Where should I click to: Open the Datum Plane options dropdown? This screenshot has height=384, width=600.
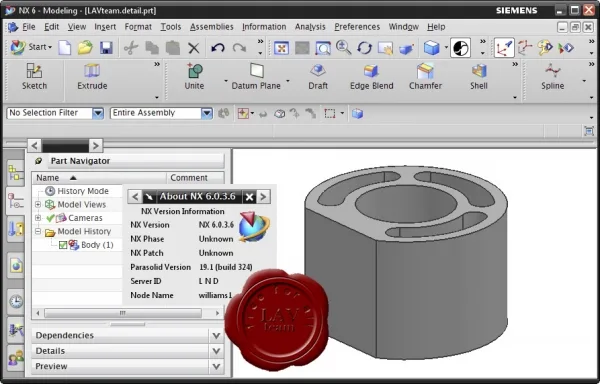(288, 81)
